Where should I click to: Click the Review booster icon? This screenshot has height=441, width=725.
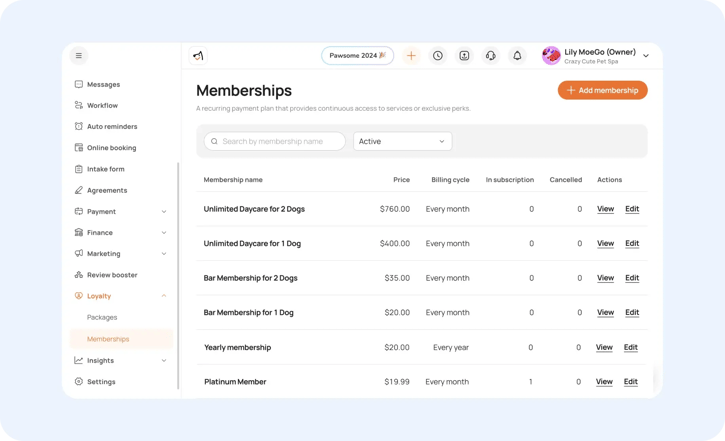pyautogui.click(x=79, y=275)
